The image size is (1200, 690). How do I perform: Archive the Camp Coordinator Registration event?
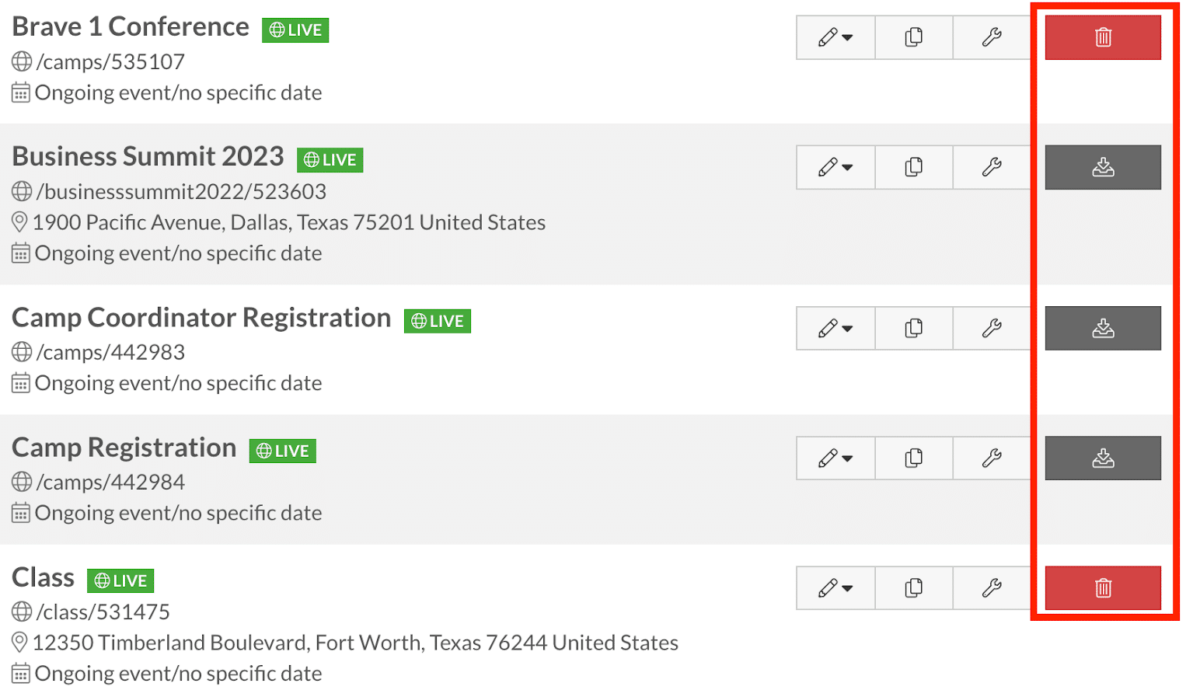coord(1102,328)
